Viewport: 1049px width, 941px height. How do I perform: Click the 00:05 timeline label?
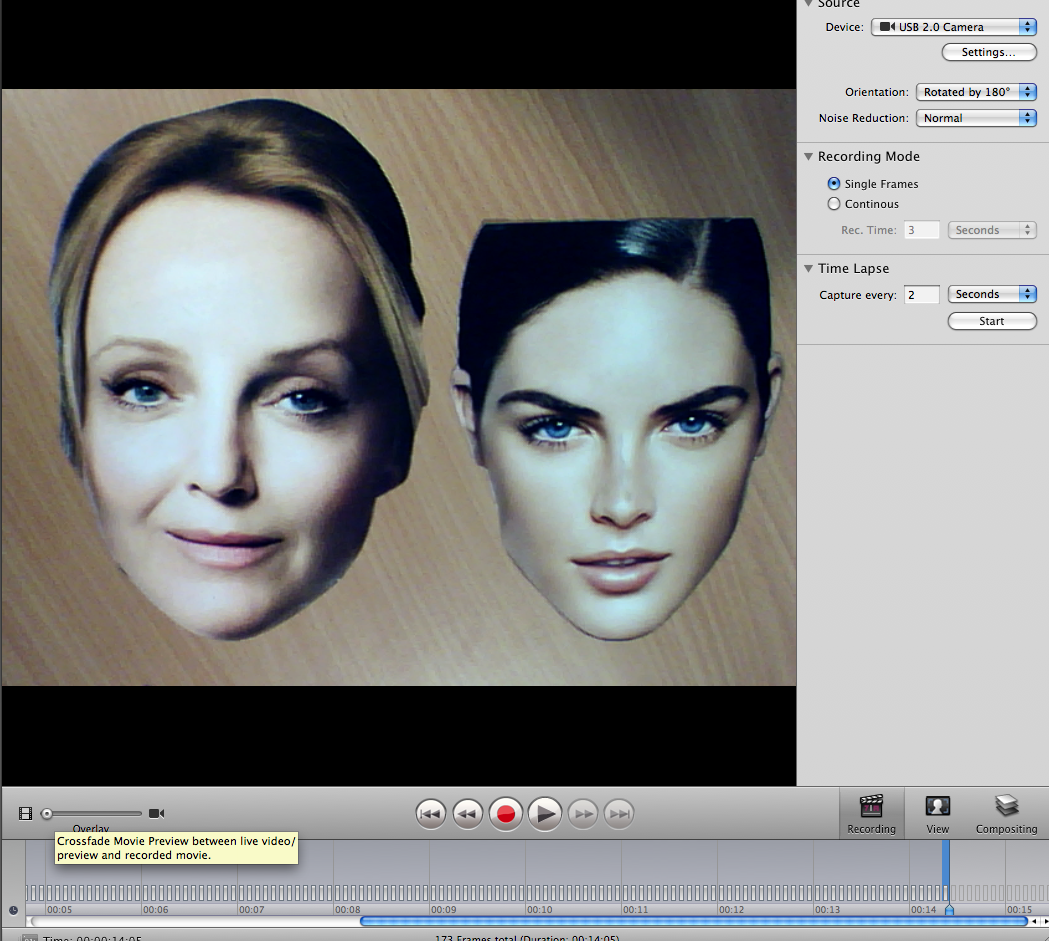[60, 910]
